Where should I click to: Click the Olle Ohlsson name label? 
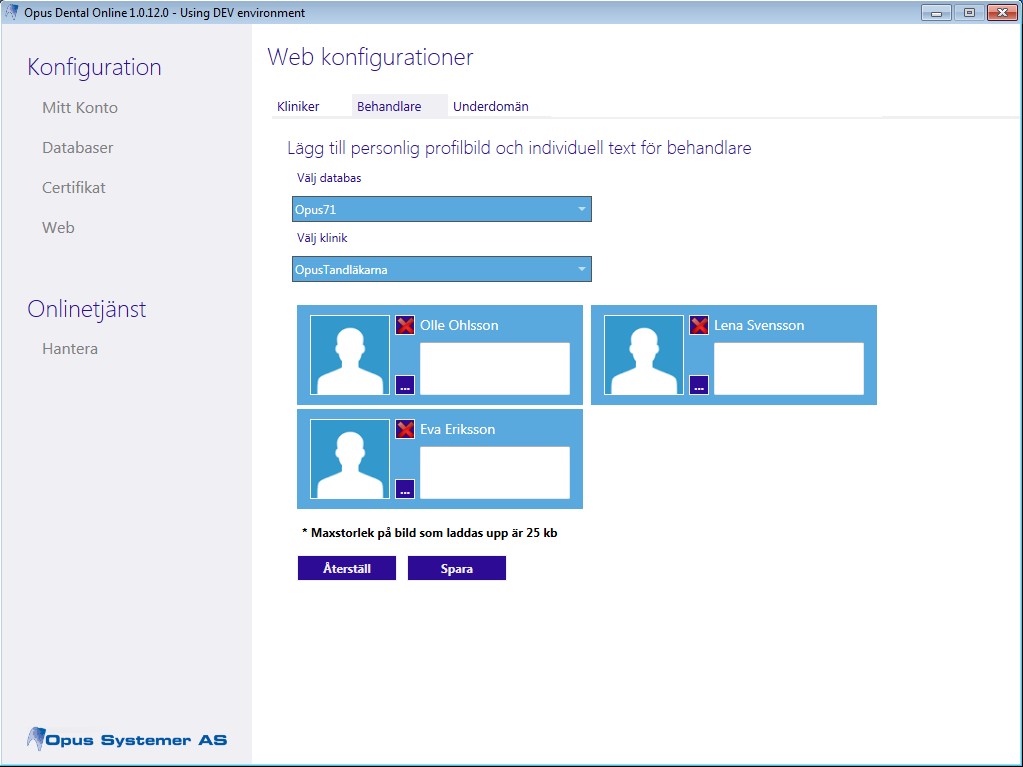point(459,325)
